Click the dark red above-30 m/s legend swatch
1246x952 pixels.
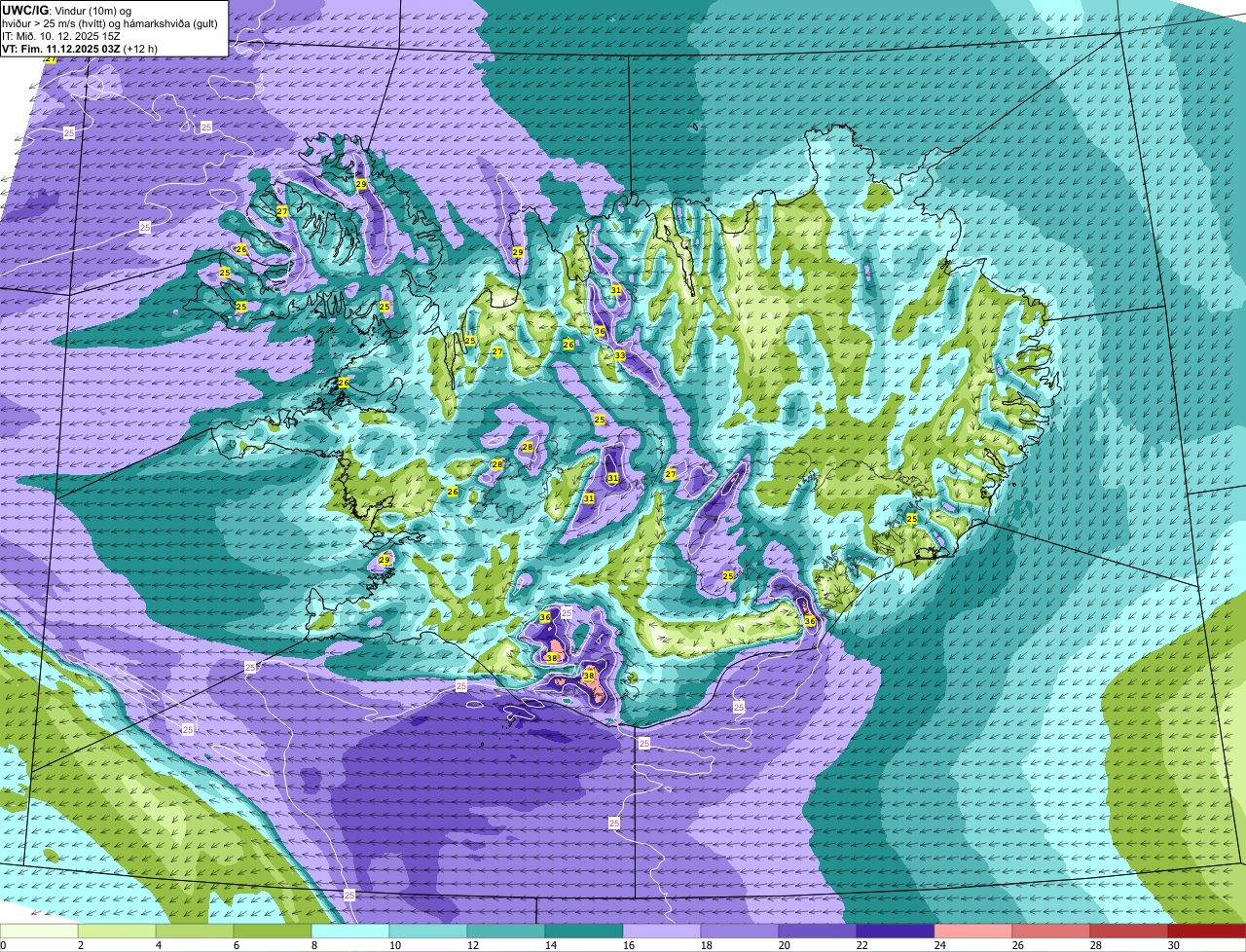1207,932
